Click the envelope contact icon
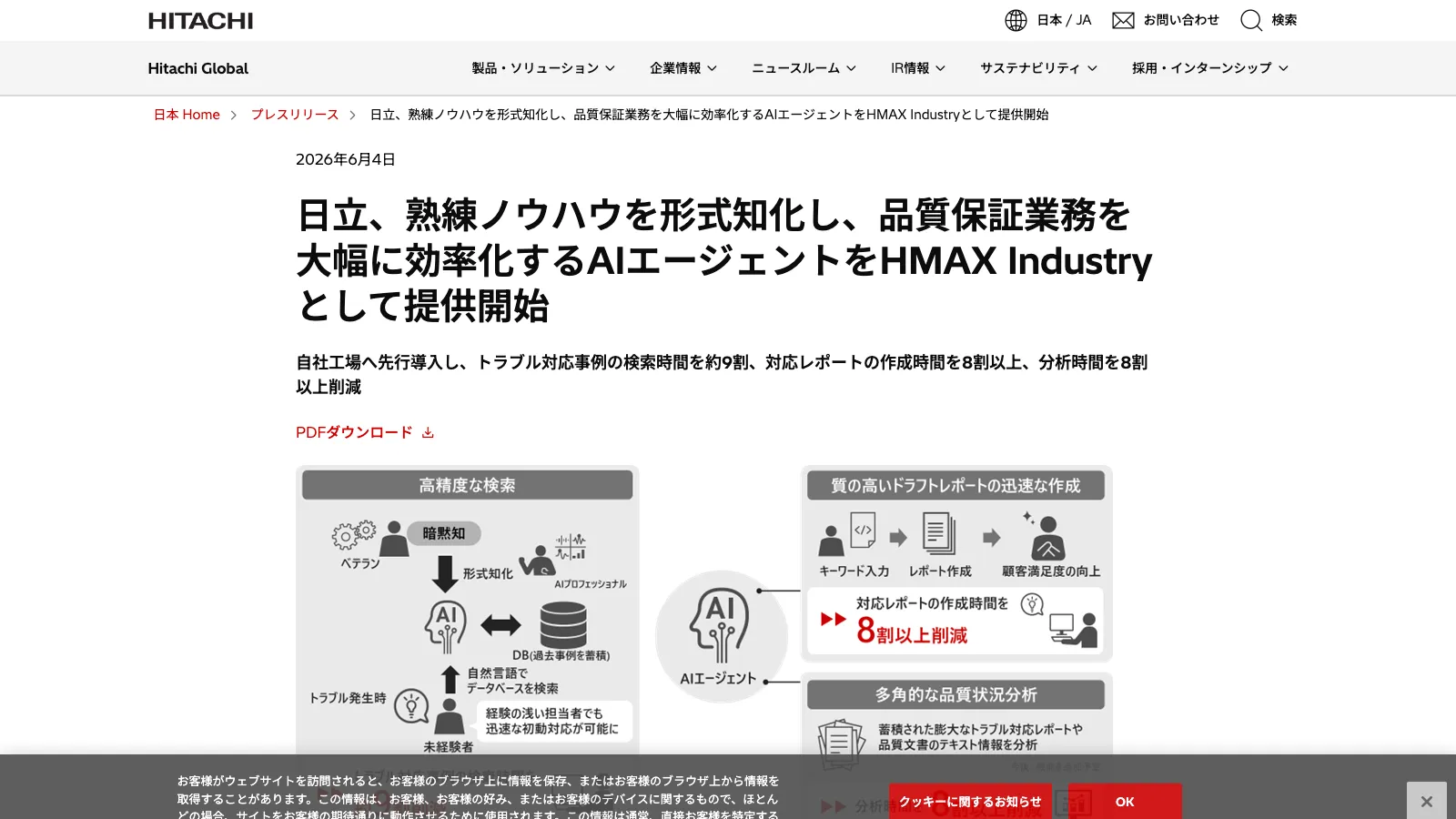This screenshot has height=819, width=1456. point(1123,20)
